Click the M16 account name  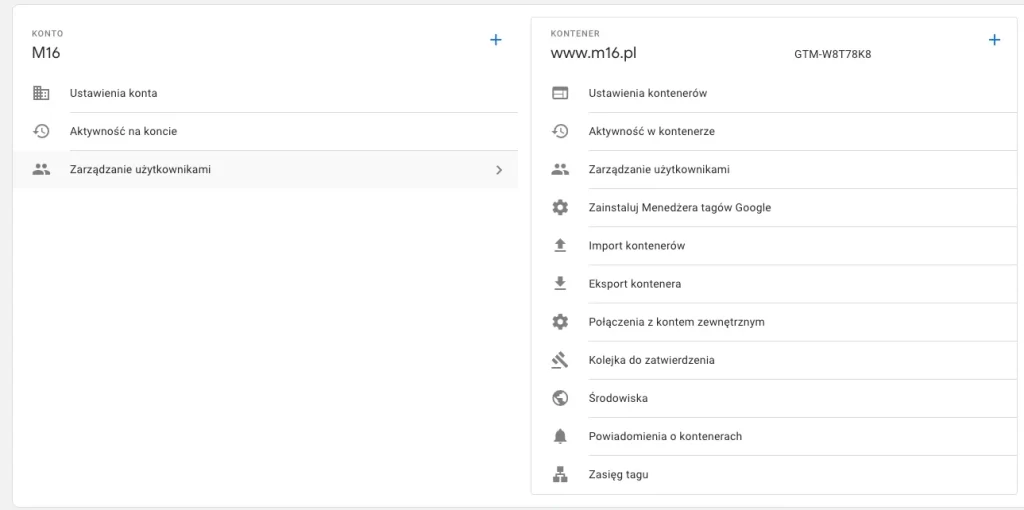46,54
